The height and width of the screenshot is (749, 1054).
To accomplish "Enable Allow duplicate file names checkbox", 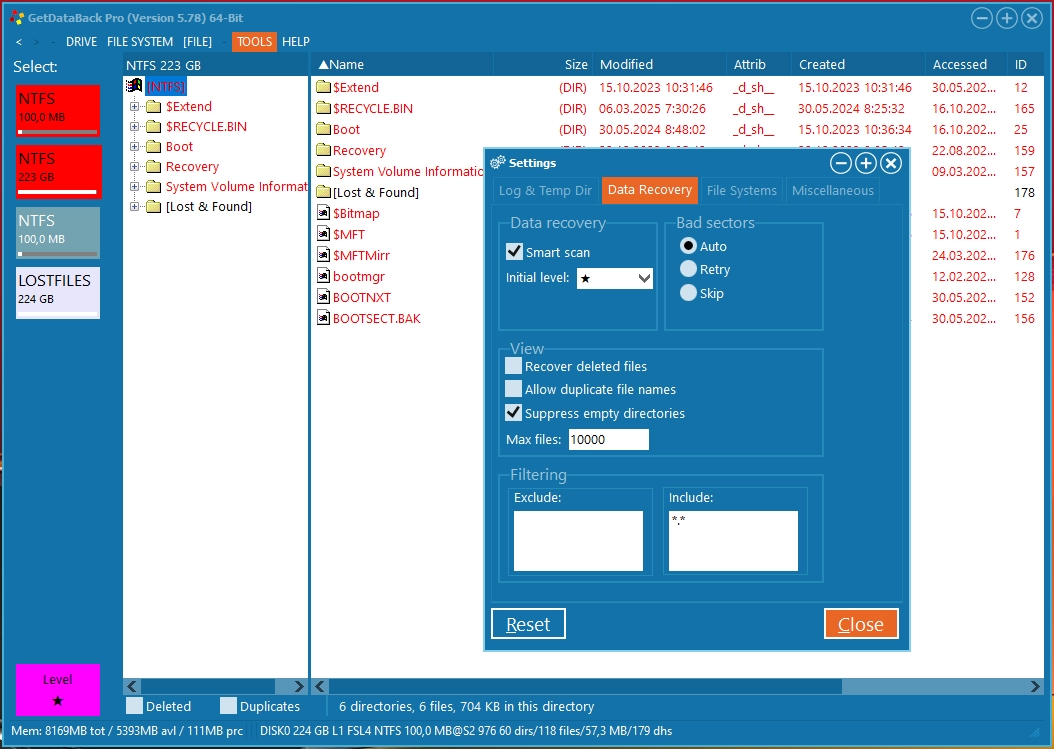I will [514, 389].
